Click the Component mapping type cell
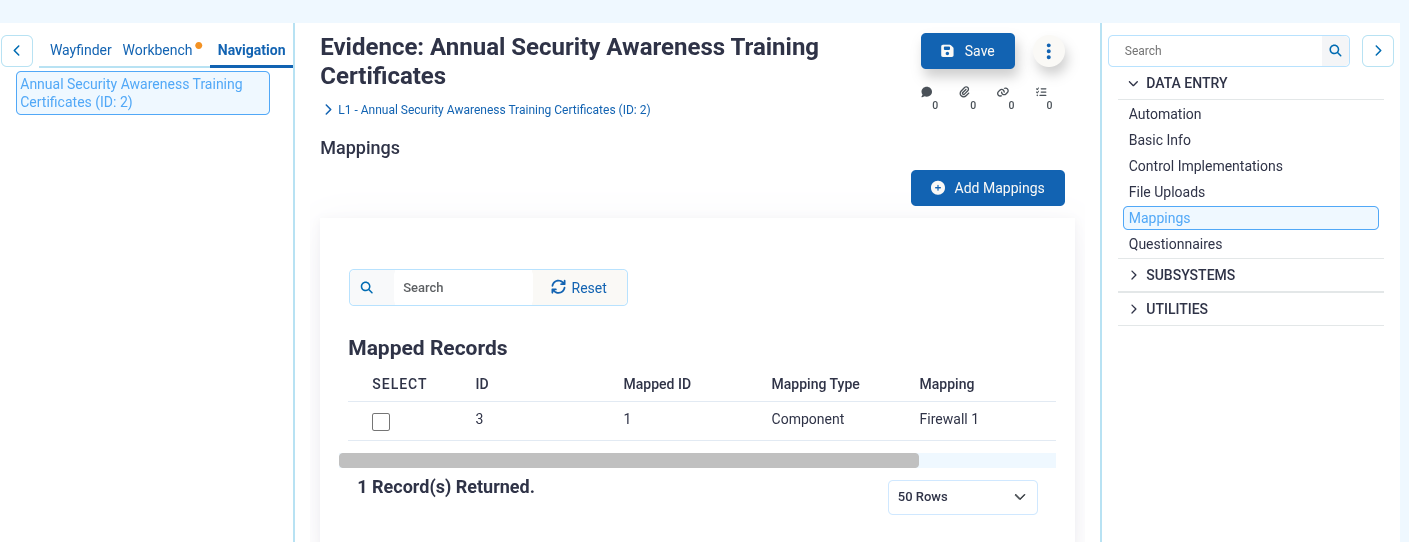1409x542 pixels. pos(808,419)
